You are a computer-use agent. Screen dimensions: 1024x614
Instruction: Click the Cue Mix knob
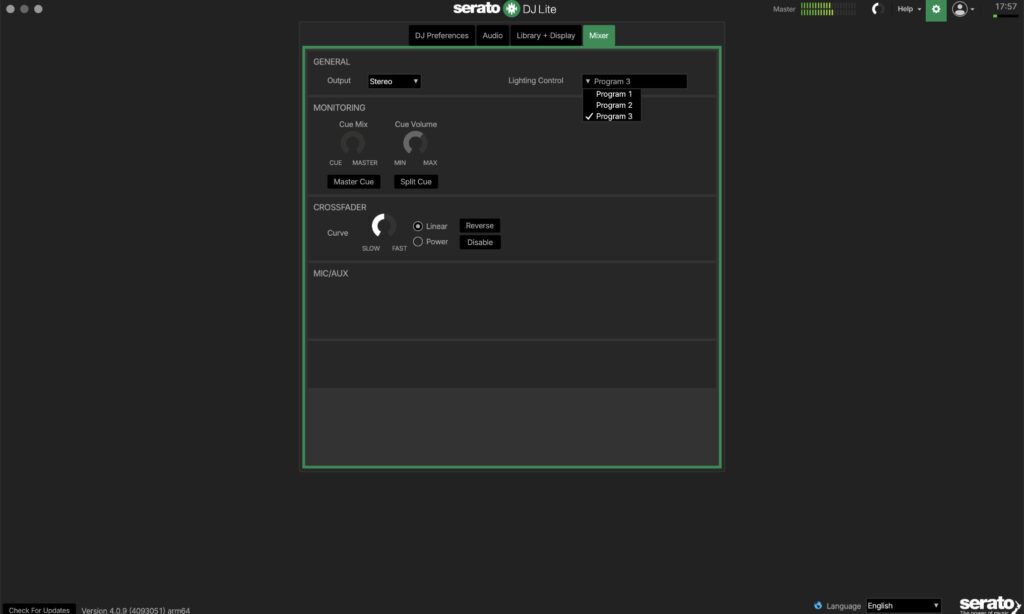353,142
